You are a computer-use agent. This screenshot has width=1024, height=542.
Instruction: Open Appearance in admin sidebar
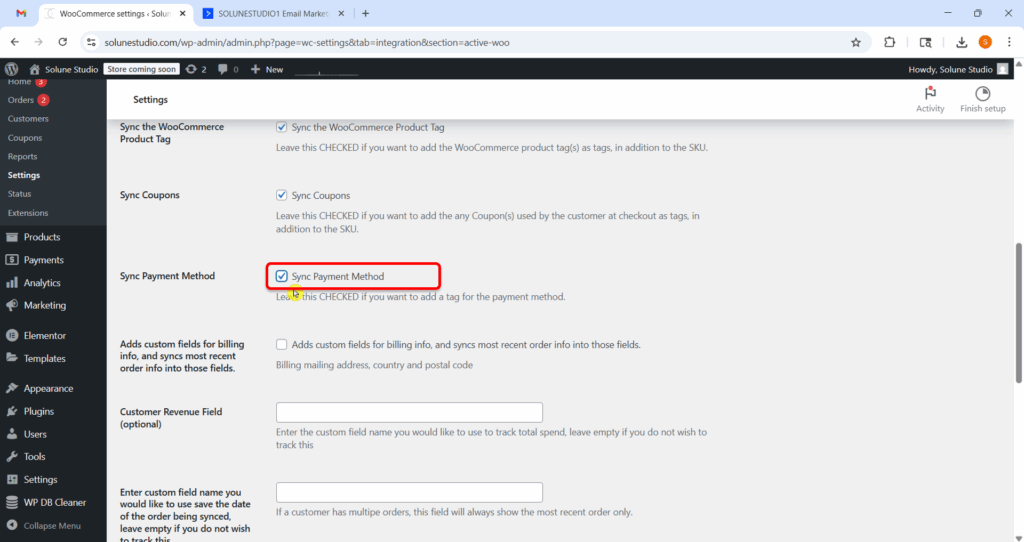48,389
